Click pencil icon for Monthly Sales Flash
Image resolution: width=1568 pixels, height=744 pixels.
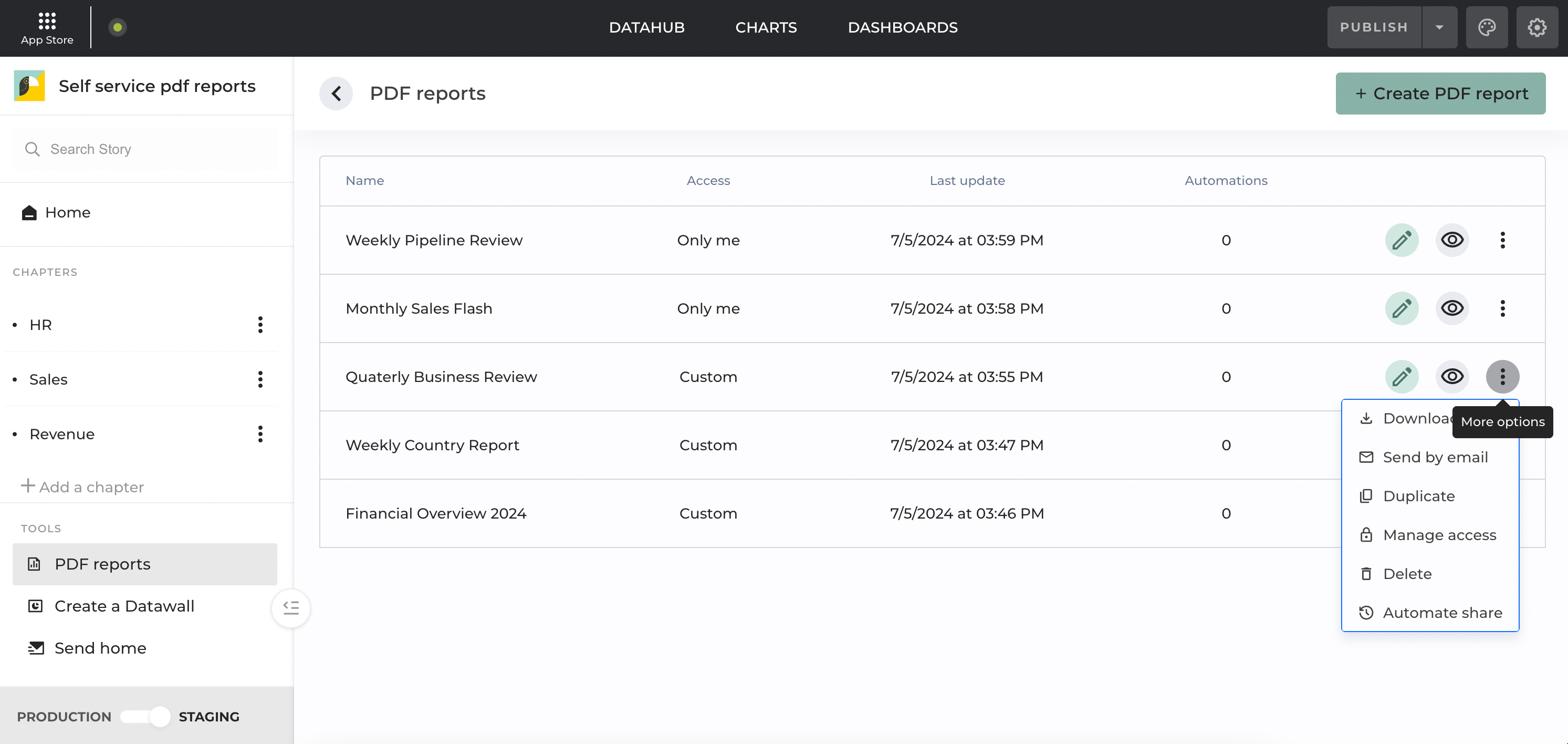click(1401, 308)
